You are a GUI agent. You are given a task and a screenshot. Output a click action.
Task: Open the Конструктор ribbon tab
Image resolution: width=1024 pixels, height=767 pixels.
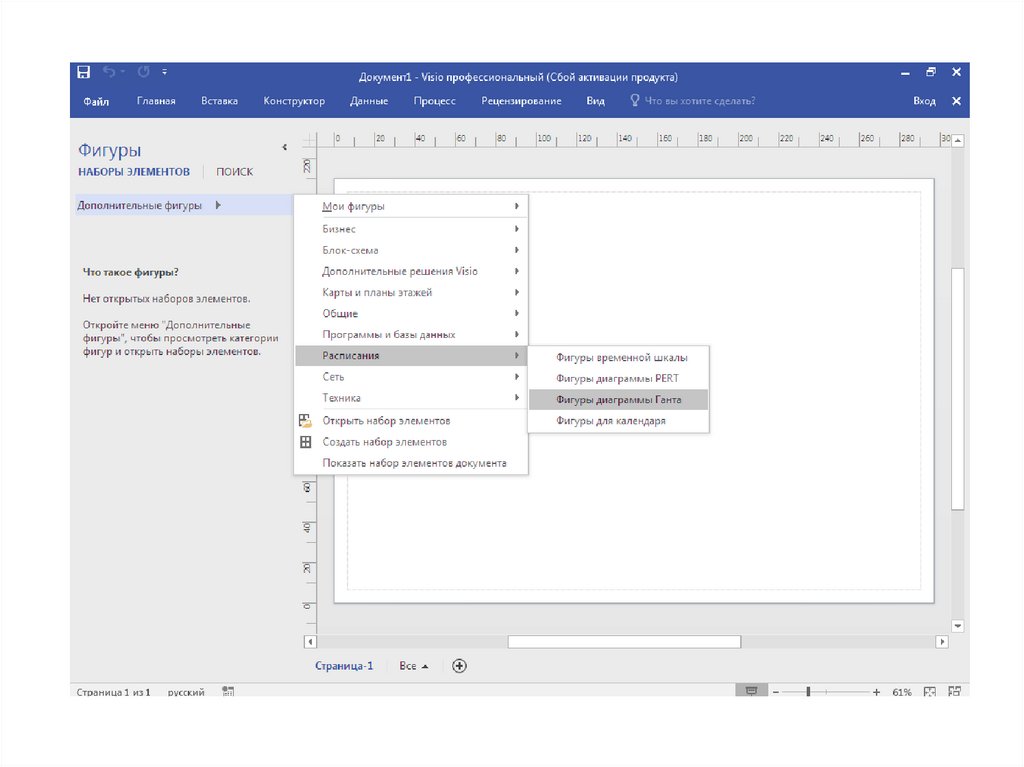pos(294,101)
